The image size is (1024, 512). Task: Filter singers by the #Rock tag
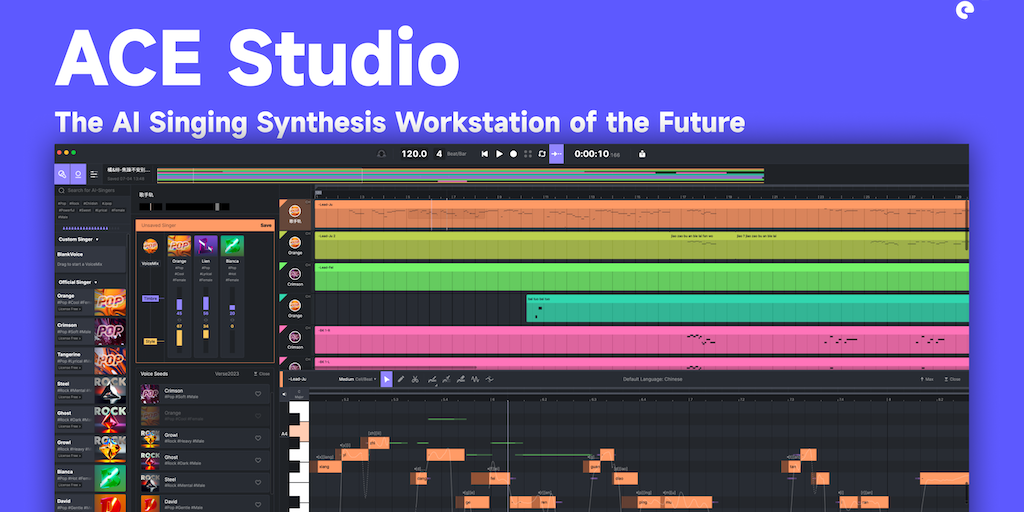(x=73, y=203)
